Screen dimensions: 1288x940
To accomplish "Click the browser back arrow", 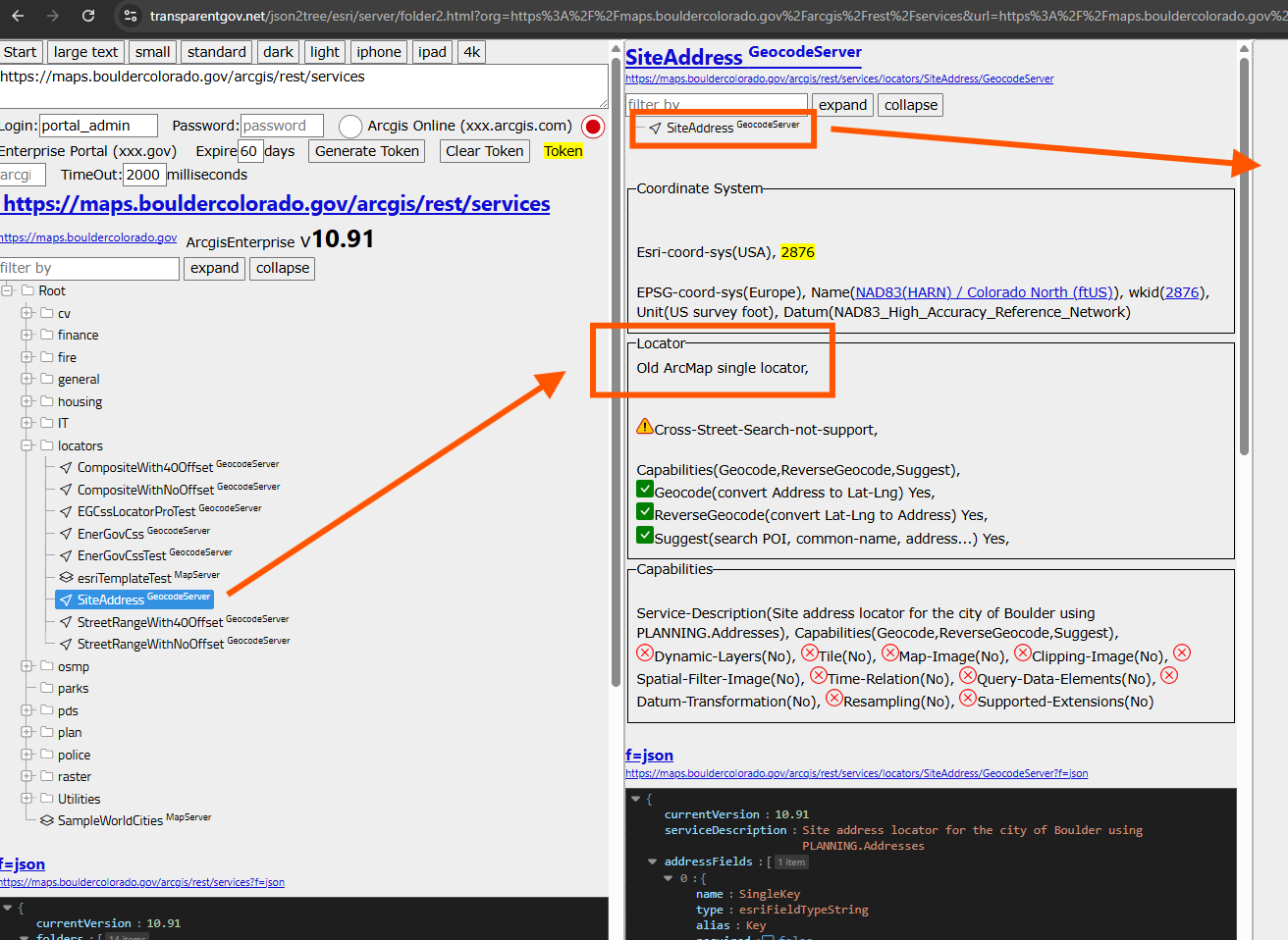I will coord(18,16).
